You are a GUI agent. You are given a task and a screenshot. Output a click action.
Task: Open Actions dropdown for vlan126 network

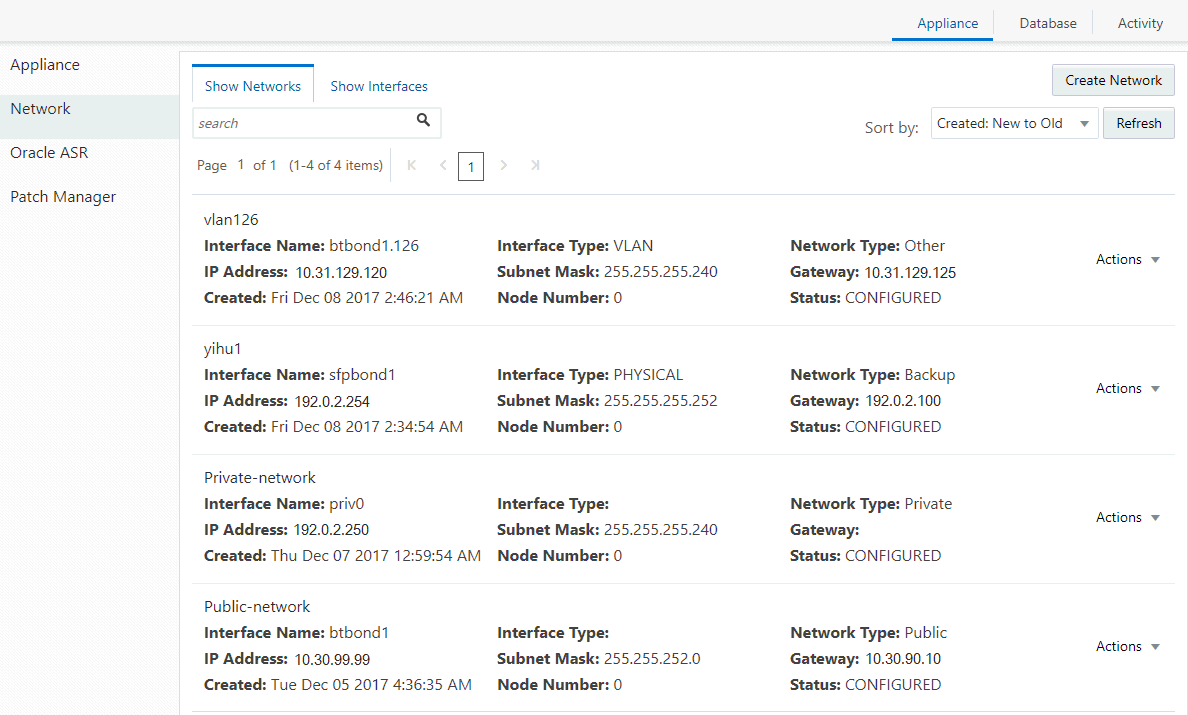click(x=1127, y=259)
